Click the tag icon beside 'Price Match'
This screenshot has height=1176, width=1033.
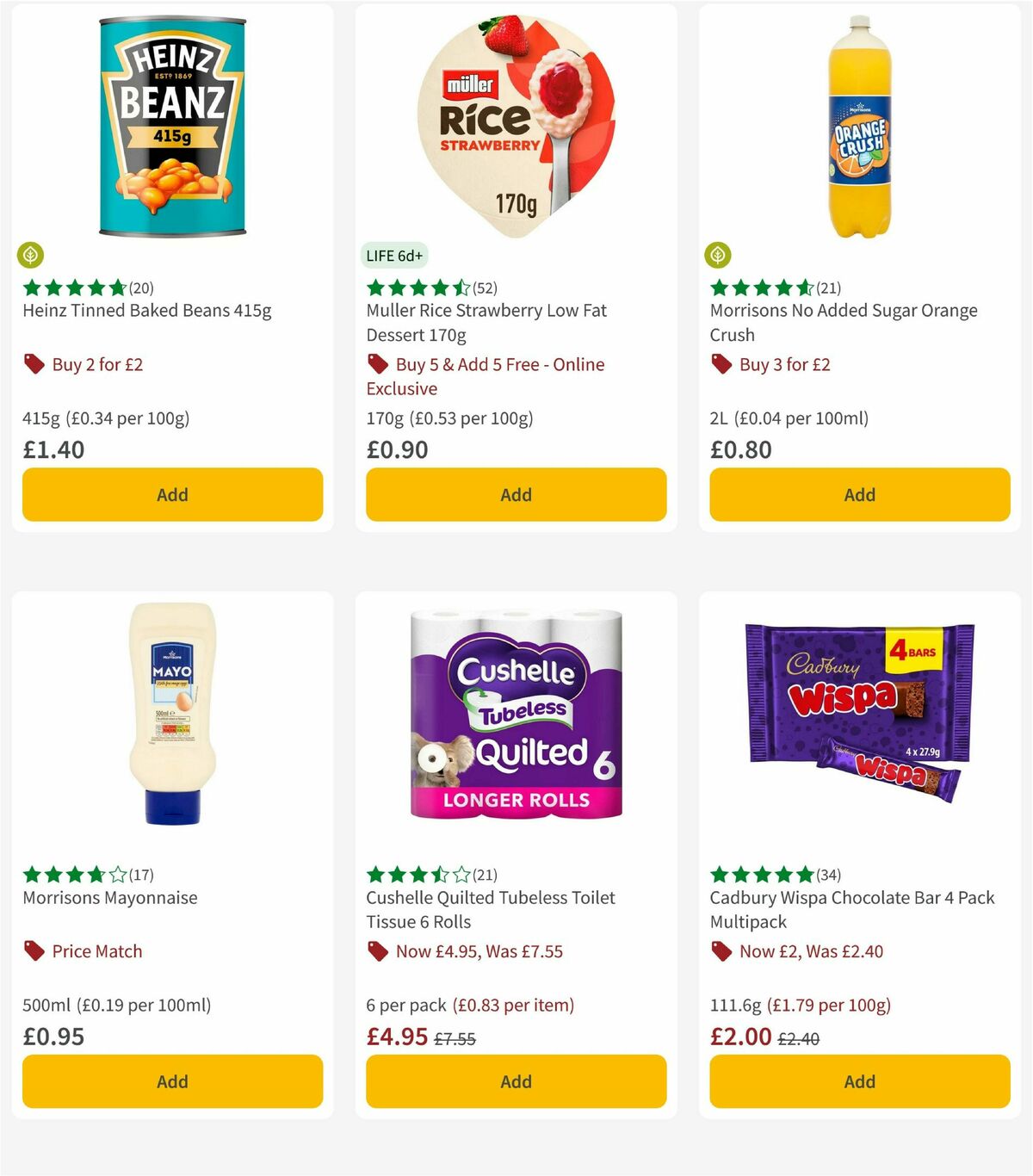point(34,951)
